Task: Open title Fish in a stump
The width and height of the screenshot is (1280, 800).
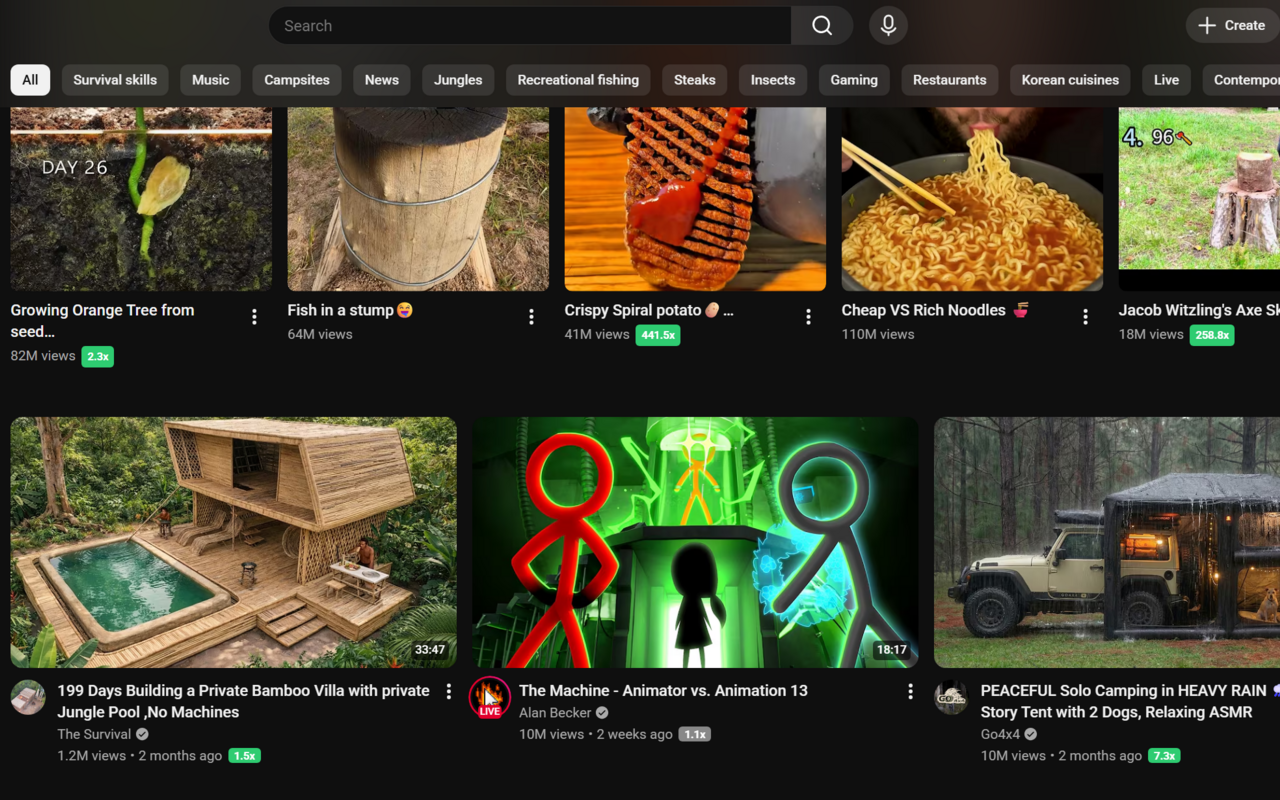Action: pos(350,310)
